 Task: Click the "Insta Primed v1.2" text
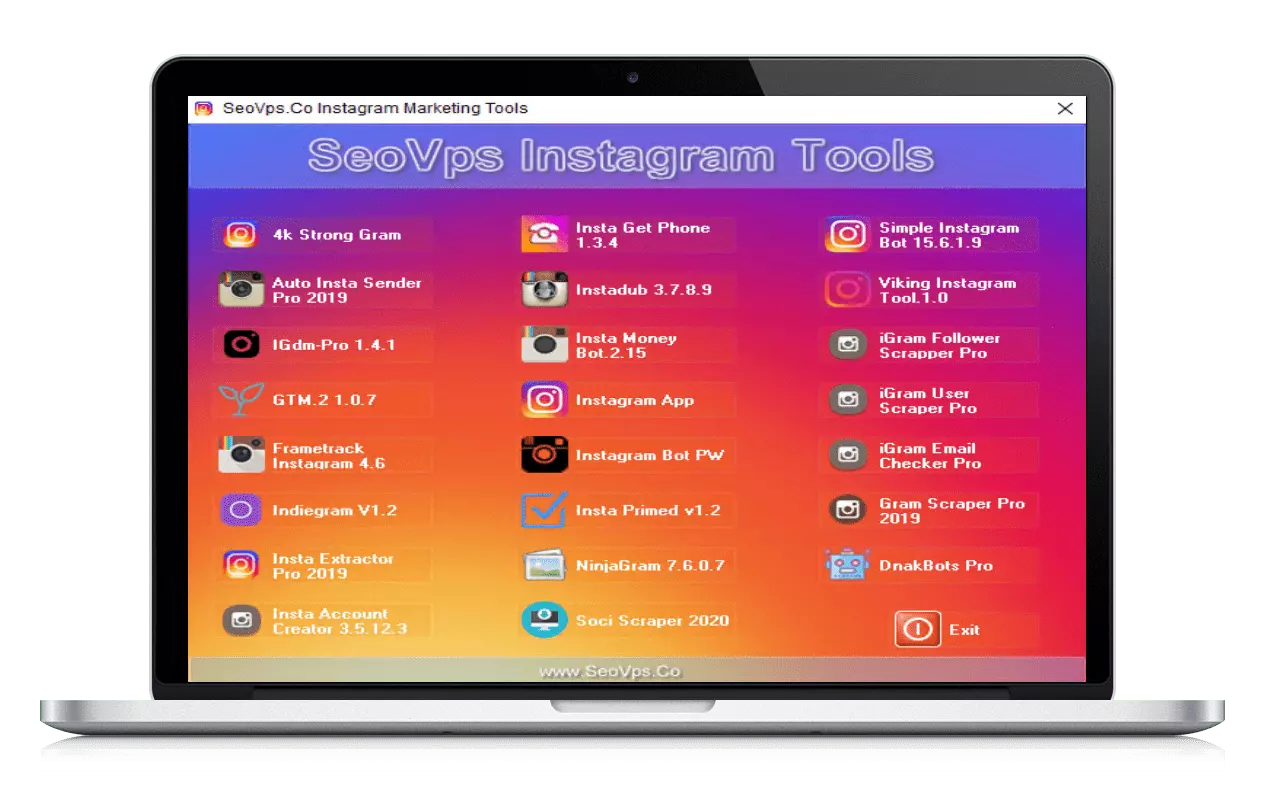pyautogui.click(x=648, y=510)
